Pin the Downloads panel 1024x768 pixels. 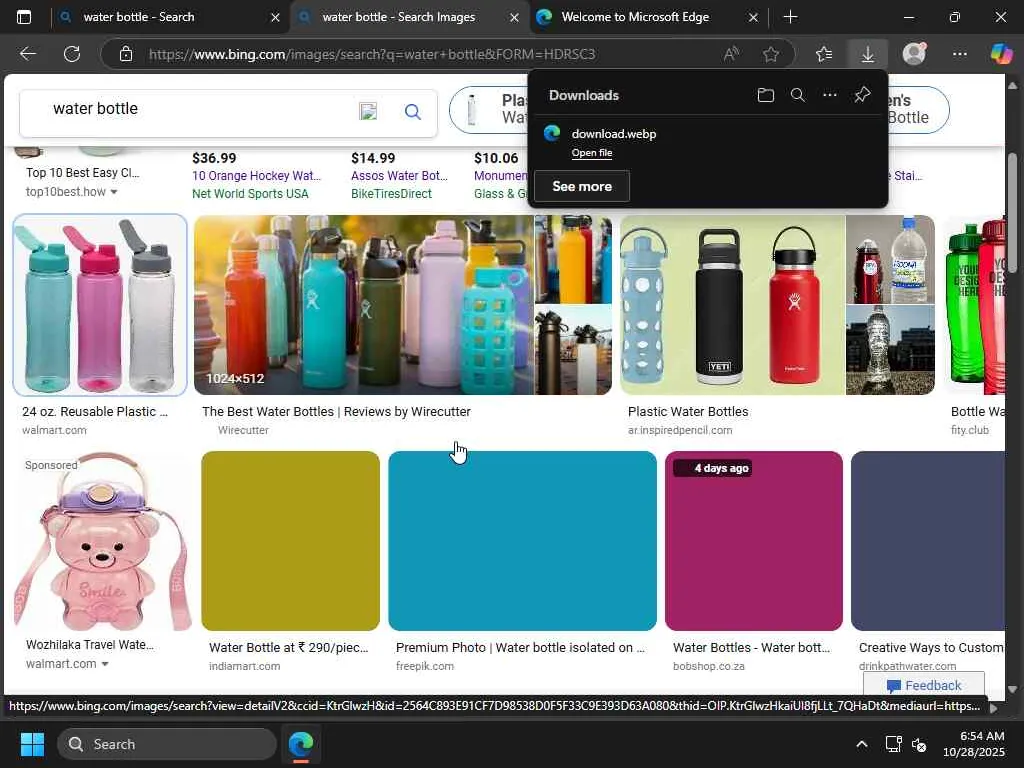[862, 95]
